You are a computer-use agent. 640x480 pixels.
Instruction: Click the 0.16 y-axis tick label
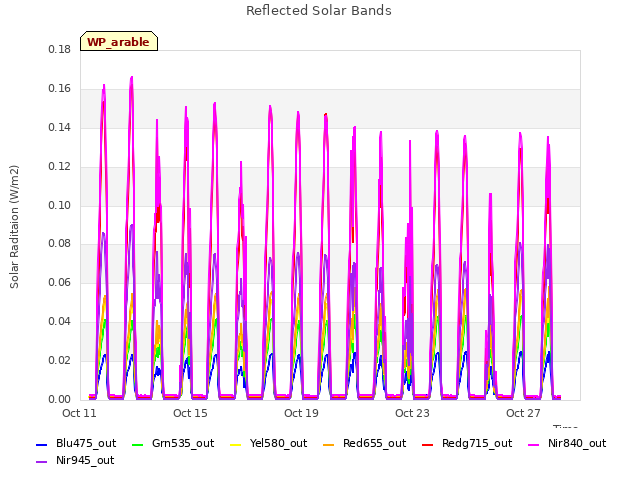click(60, 89)
